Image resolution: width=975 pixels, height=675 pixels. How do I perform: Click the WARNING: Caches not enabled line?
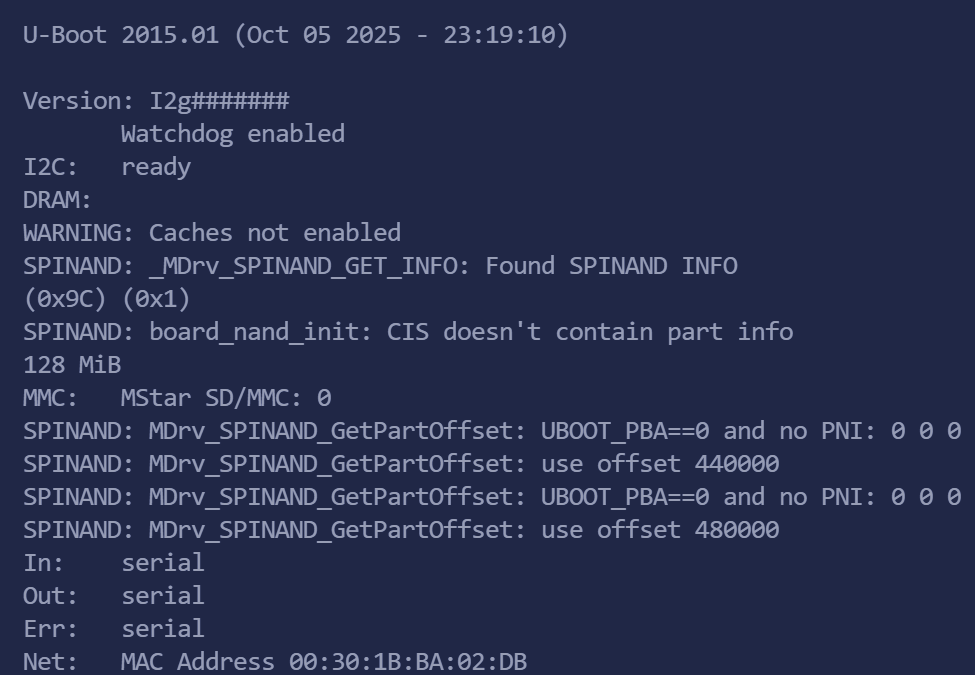click(212, 233)
